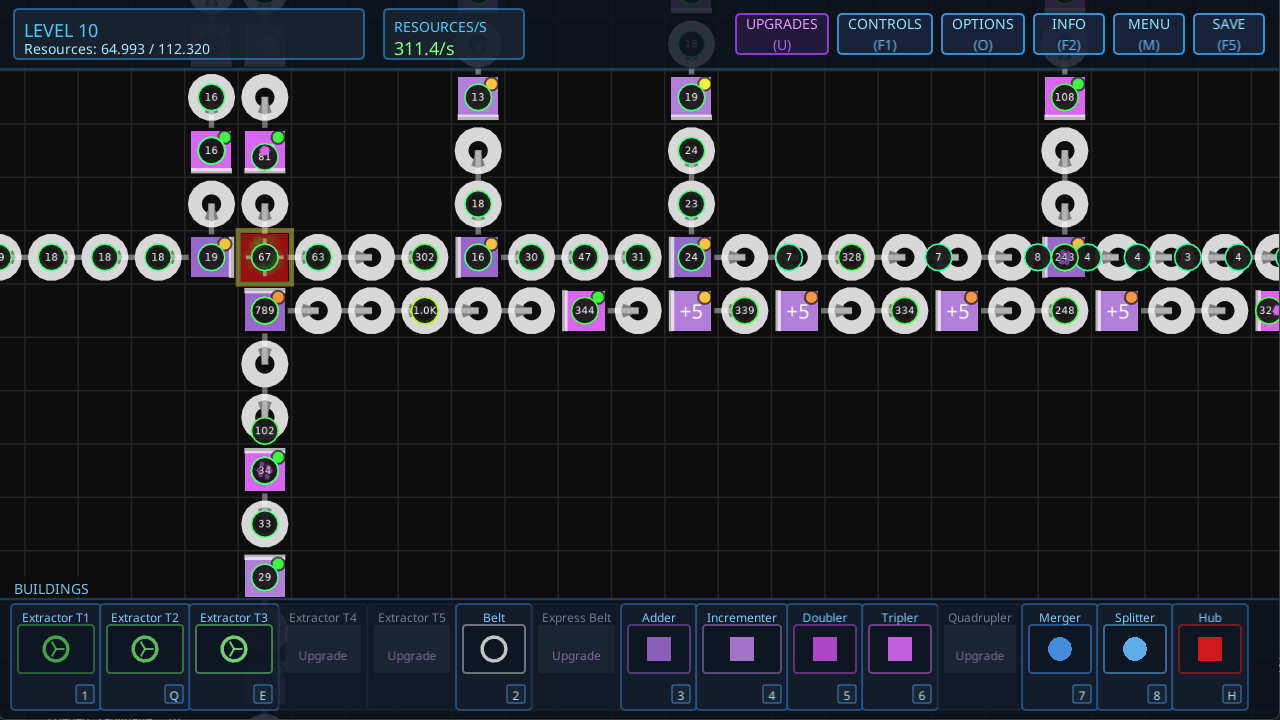Viewport: 1280px width, 720px height.
Task: Click the +5 incrementer between belts 339 and 334
Action: [797, 310]
